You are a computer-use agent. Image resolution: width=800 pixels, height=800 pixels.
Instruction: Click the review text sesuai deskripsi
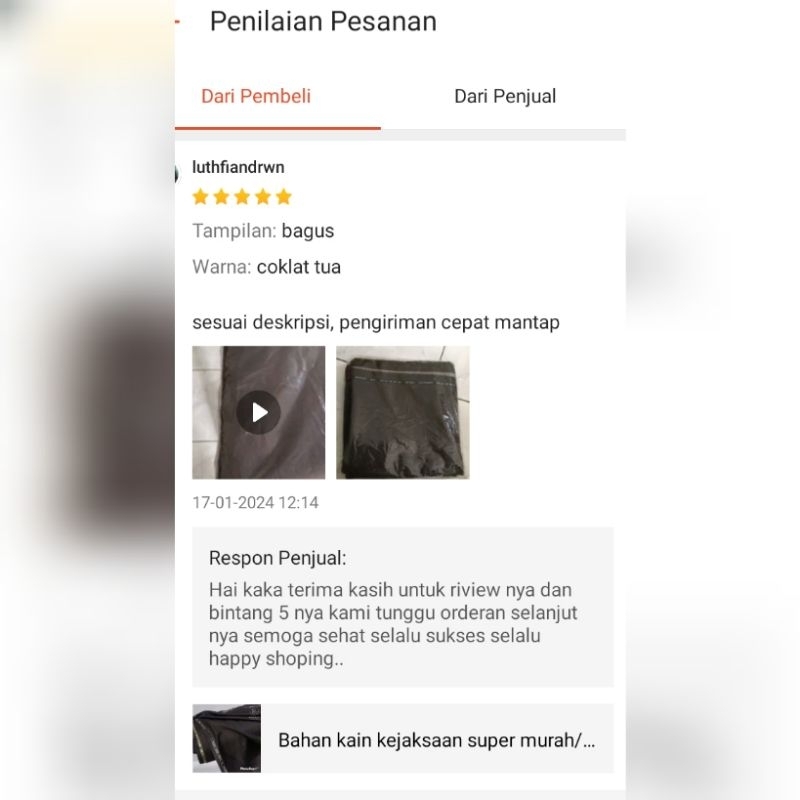pos(376,322)
